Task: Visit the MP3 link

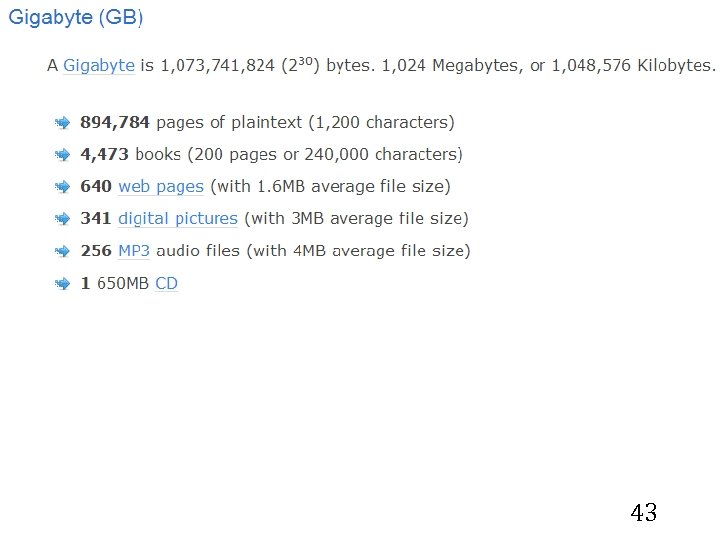Action: [134, 251]
